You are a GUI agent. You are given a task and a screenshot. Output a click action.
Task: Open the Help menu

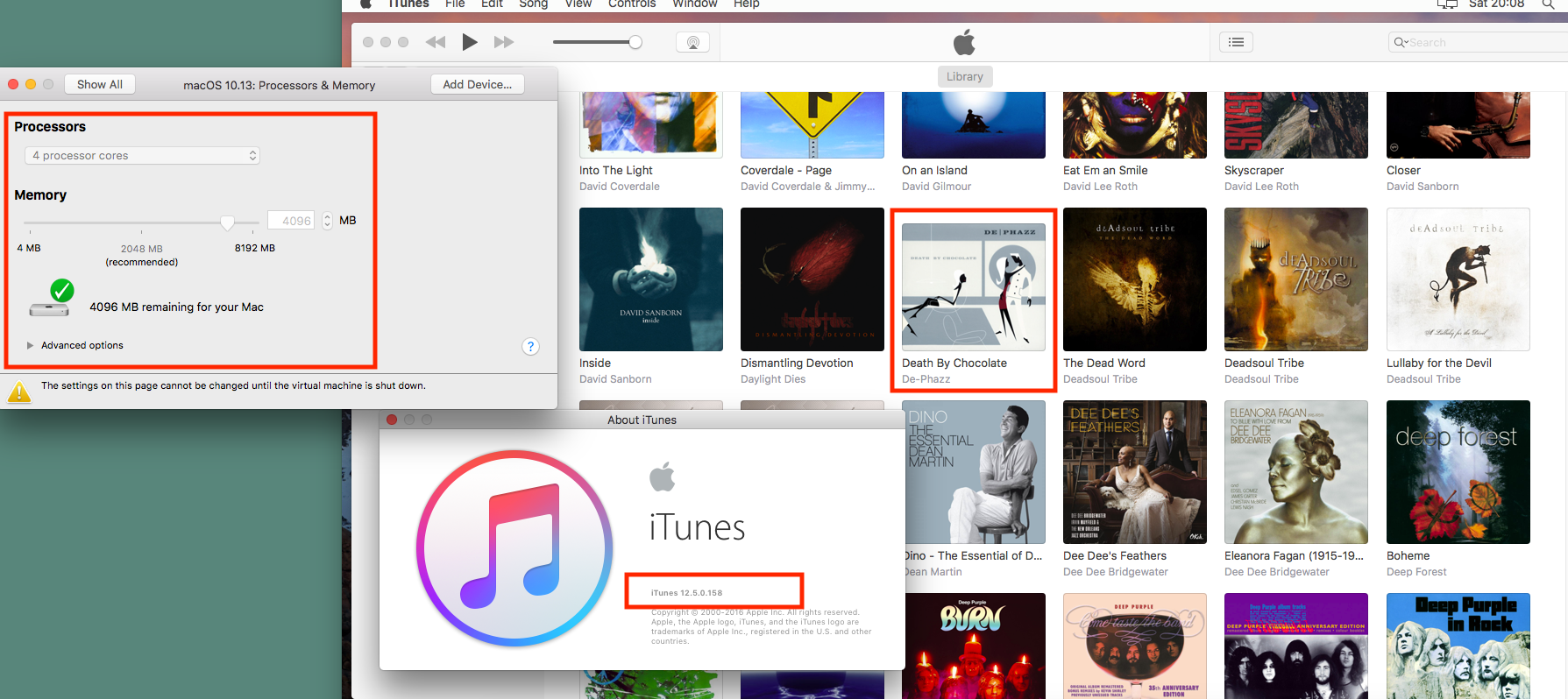pos(746,4)
